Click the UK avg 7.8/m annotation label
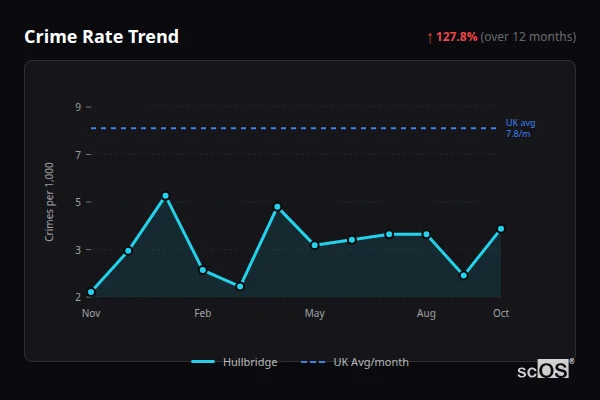This screenshot has height=400, width=600. click(x=520, y=128)
